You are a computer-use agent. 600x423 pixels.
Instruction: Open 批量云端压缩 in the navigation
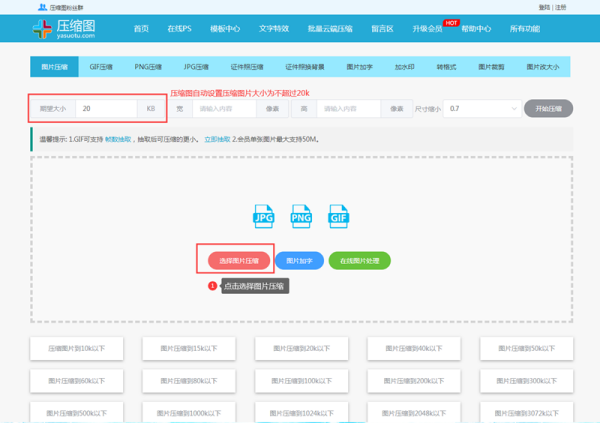point(330,29)
